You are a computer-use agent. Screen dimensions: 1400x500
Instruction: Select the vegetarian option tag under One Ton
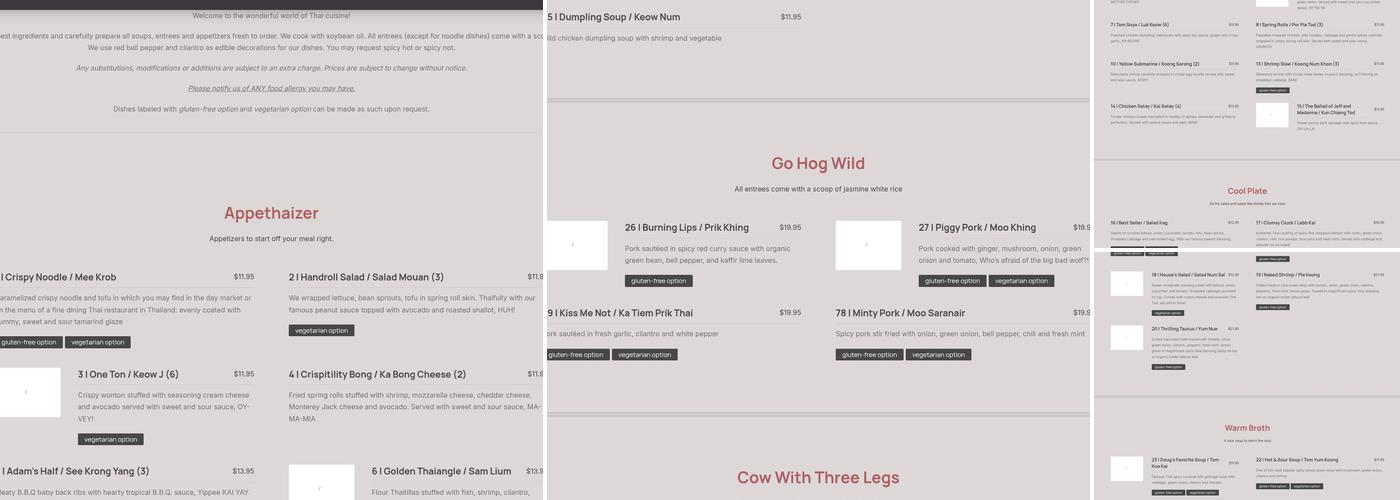click(x=111, y=439)
